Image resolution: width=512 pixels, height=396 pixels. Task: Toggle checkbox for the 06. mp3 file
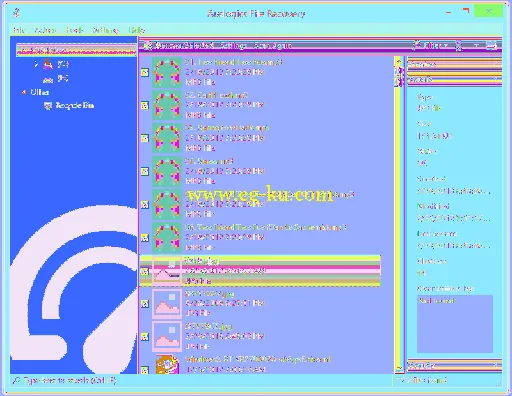(145, 237)
